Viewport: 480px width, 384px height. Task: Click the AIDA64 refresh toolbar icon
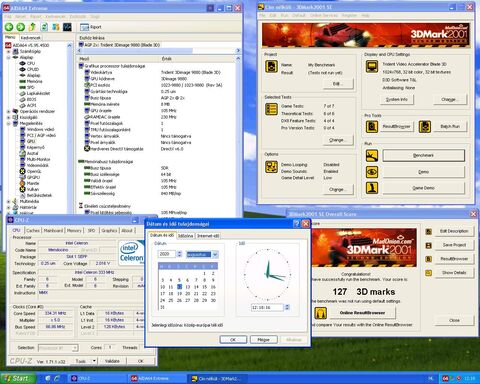44,27
